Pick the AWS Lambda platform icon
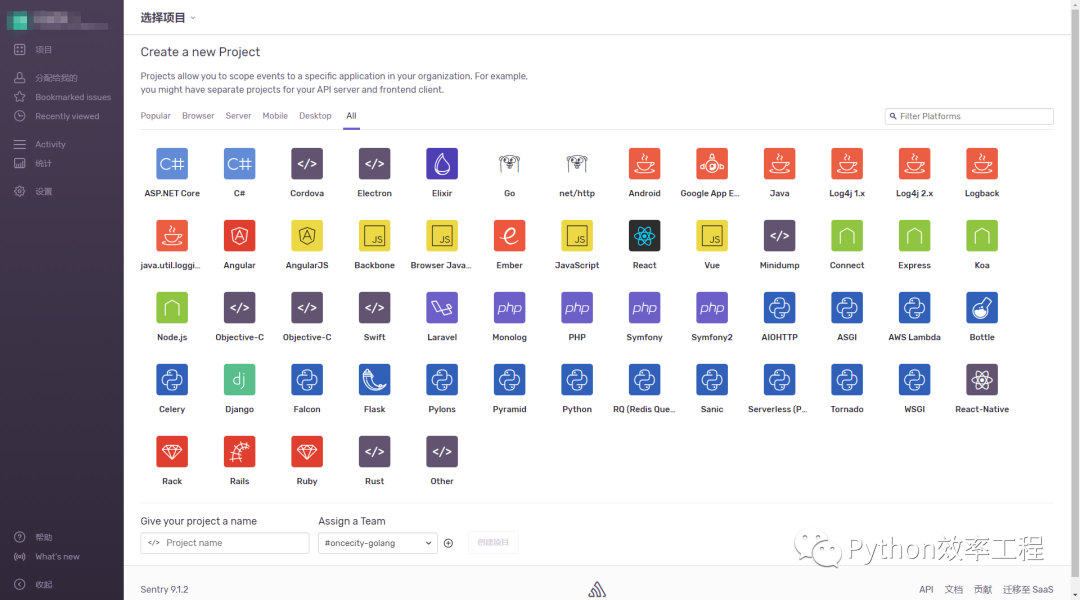This screenshot has width=1080, height=600. (914, 308)
